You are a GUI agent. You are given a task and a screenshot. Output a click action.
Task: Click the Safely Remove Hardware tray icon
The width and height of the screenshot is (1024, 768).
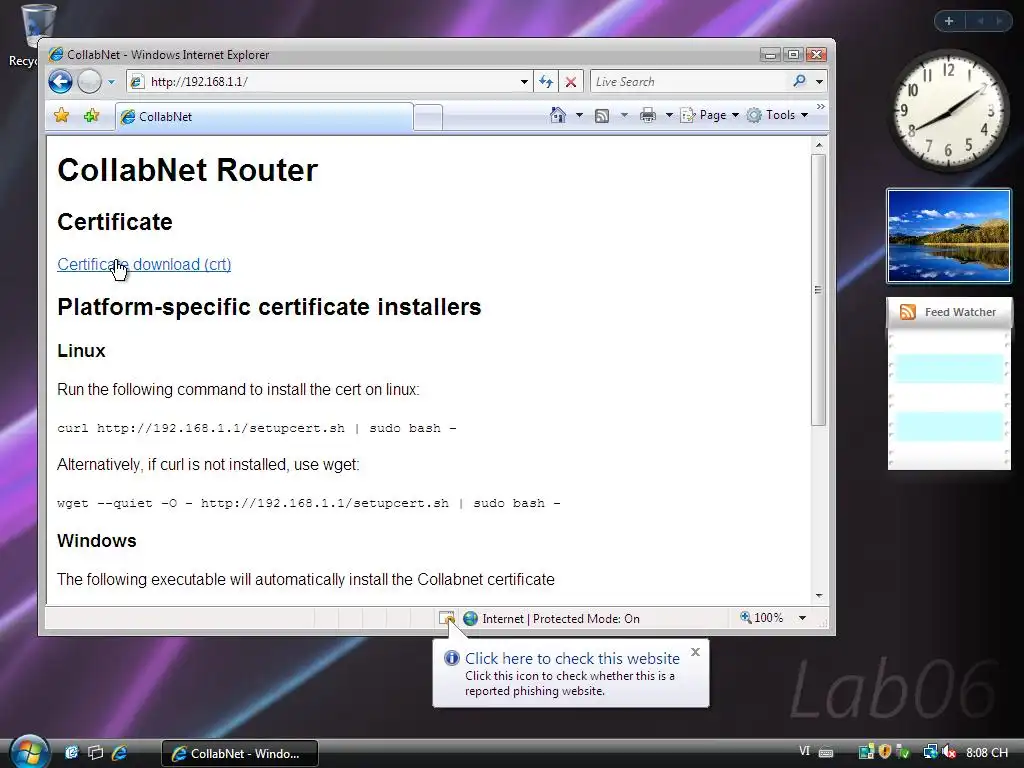pyautogui.click(x=903, y=753)
